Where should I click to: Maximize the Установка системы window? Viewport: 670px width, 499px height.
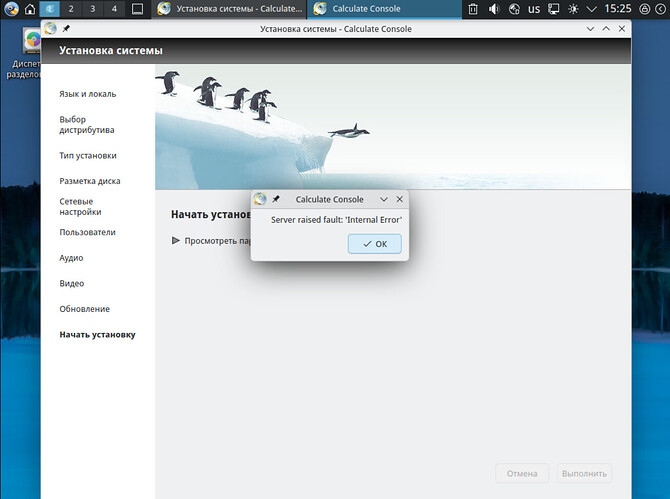click(606, 29)
